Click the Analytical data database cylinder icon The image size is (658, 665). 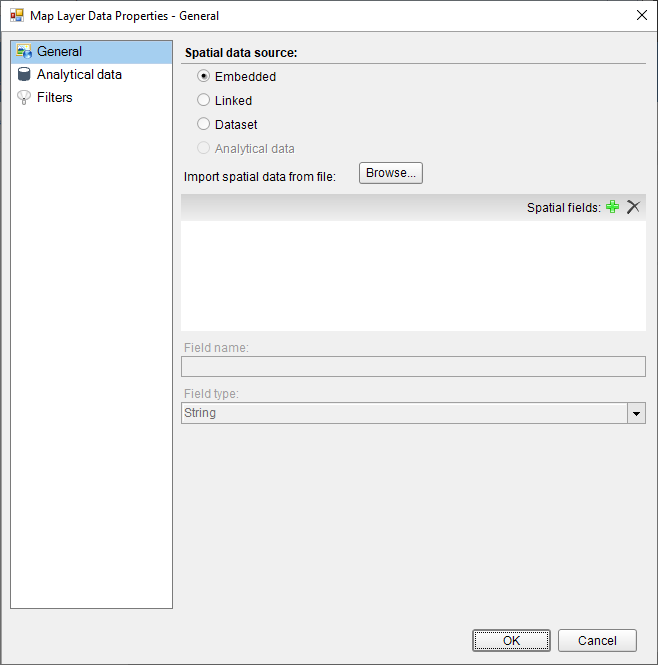[x=24, y=74]
